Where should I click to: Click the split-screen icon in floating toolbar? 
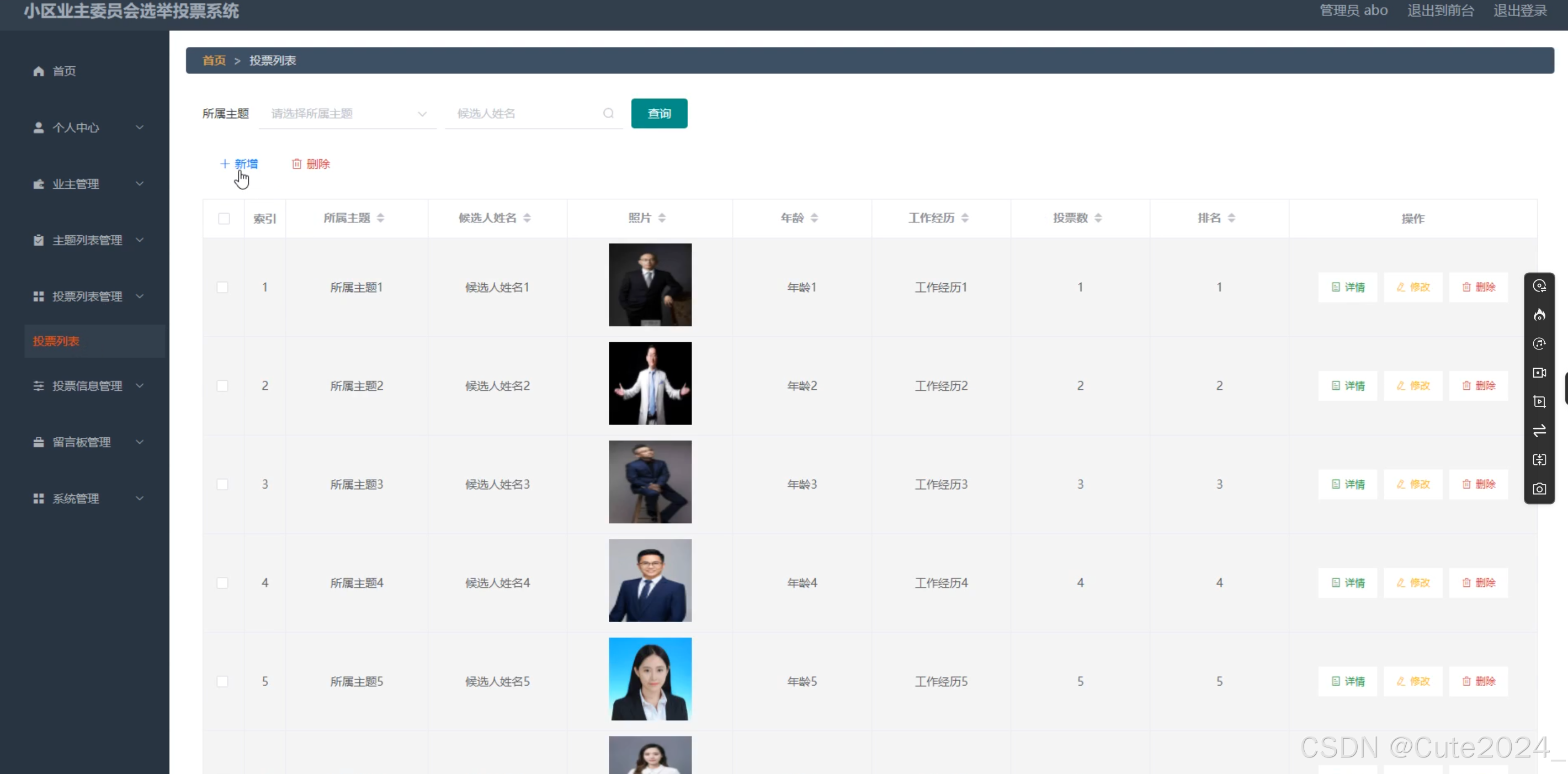tap(1539, 460)
